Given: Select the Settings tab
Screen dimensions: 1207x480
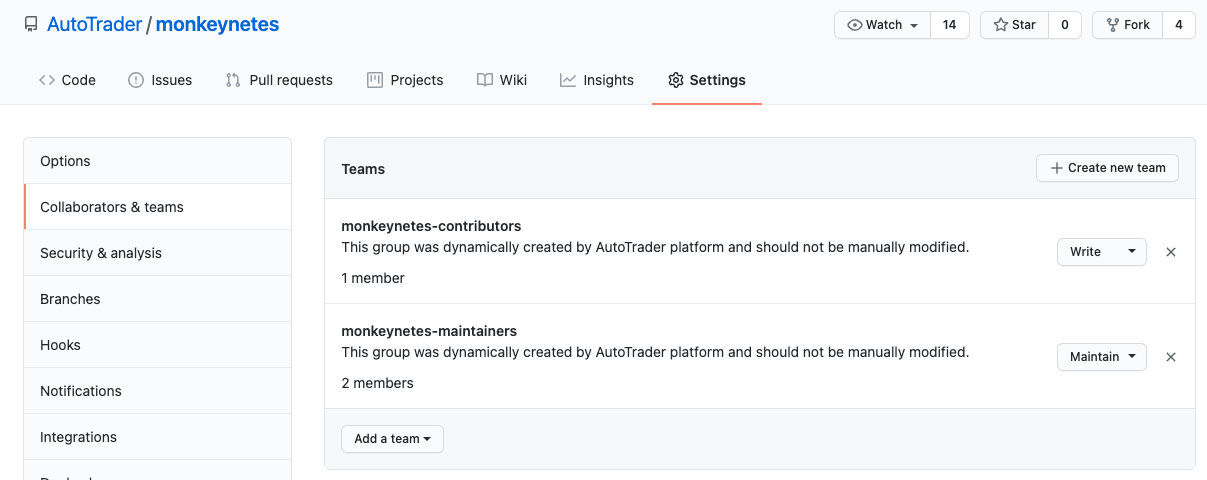Looking at the screenshot, I should (x=707, y=80).
